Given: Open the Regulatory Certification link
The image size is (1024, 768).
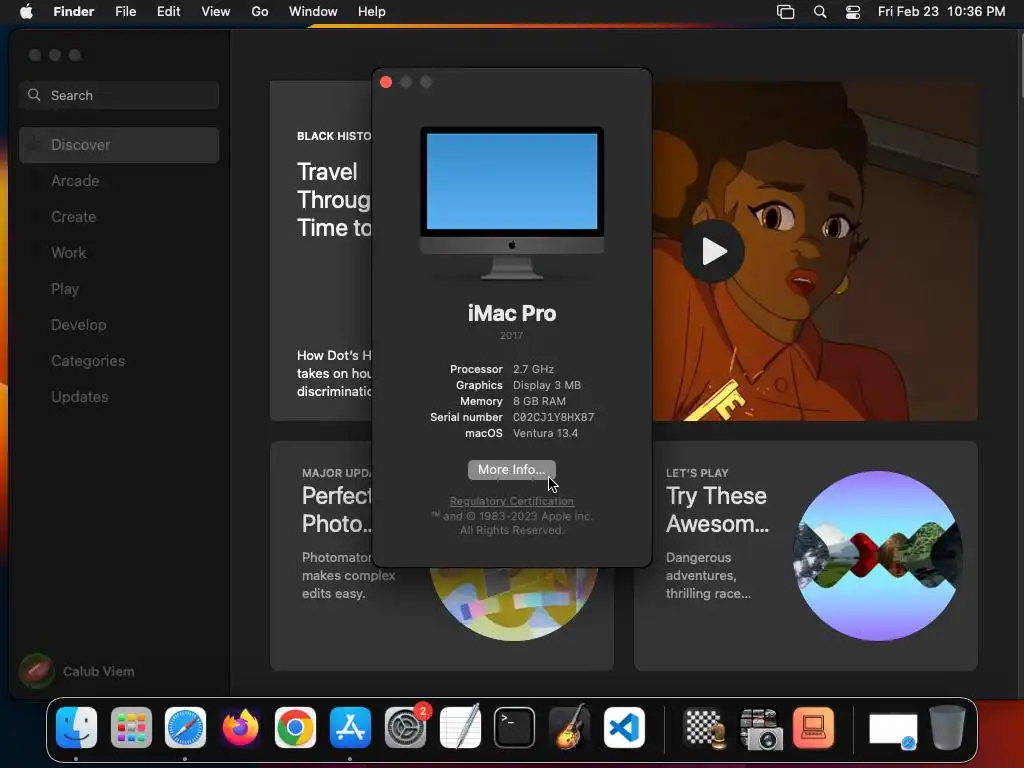Looking at the screenshot, I should (511, 501).
